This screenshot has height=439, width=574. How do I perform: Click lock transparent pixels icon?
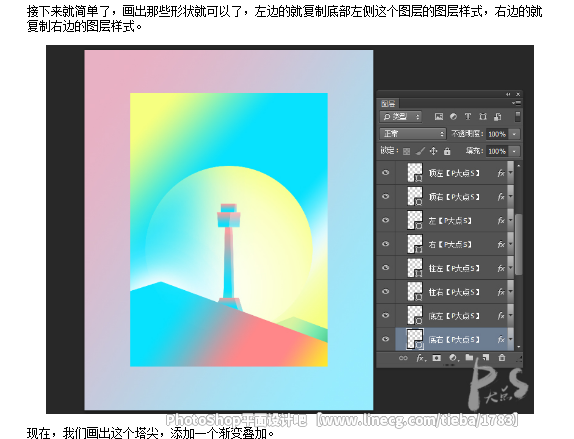[x=406, y=151]
